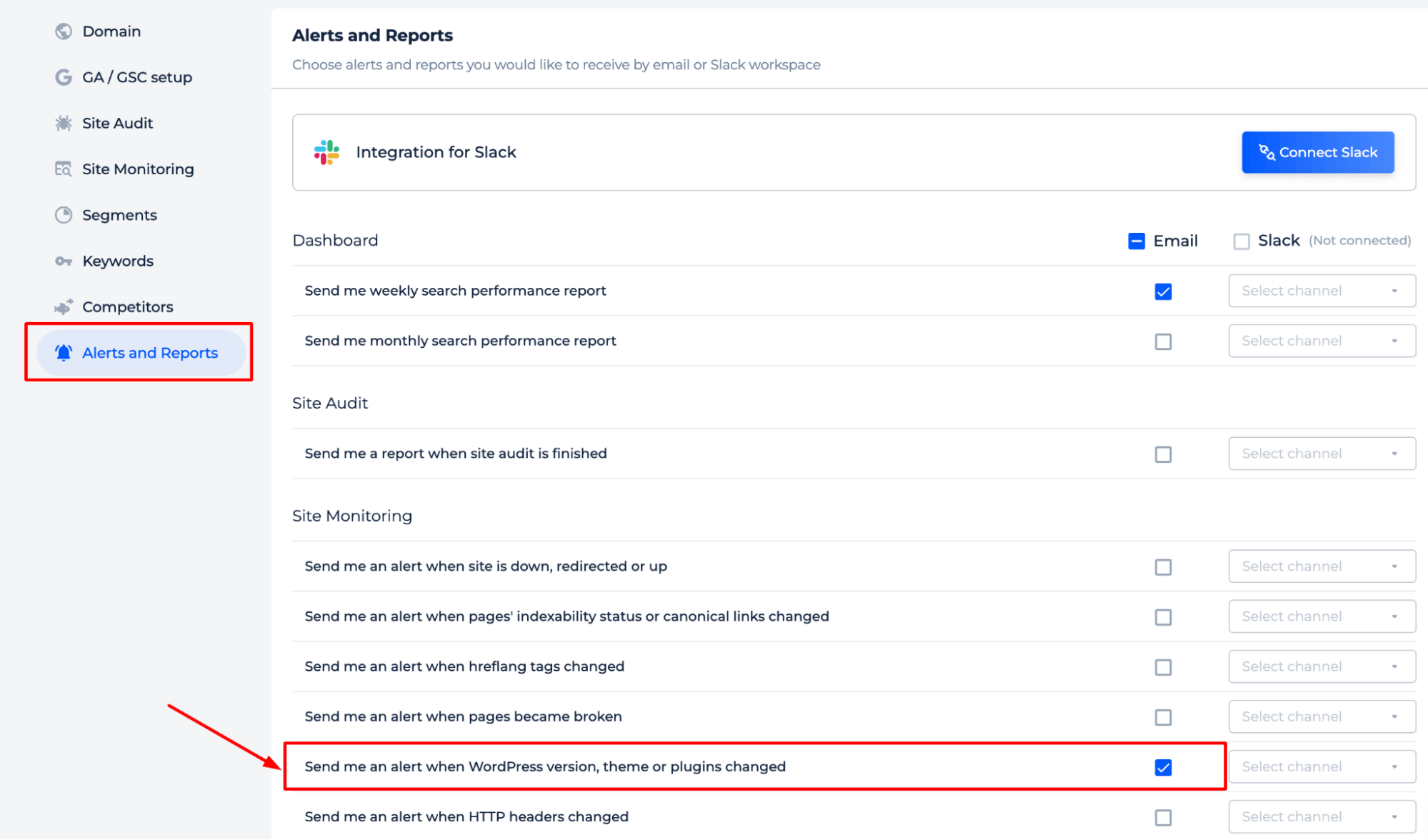Toggle the Email select-all checkbox

[x=1136, y=241]
